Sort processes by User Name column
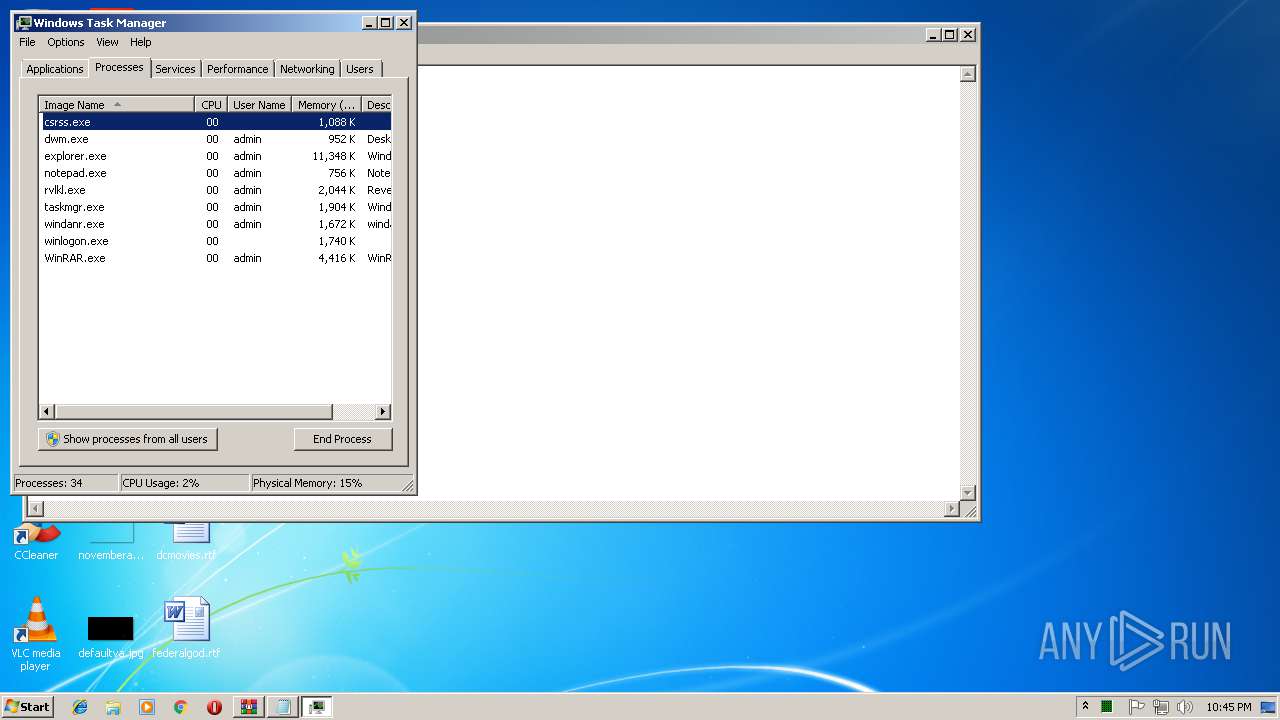The image size is (1280, 720). (x=259, y=105)
